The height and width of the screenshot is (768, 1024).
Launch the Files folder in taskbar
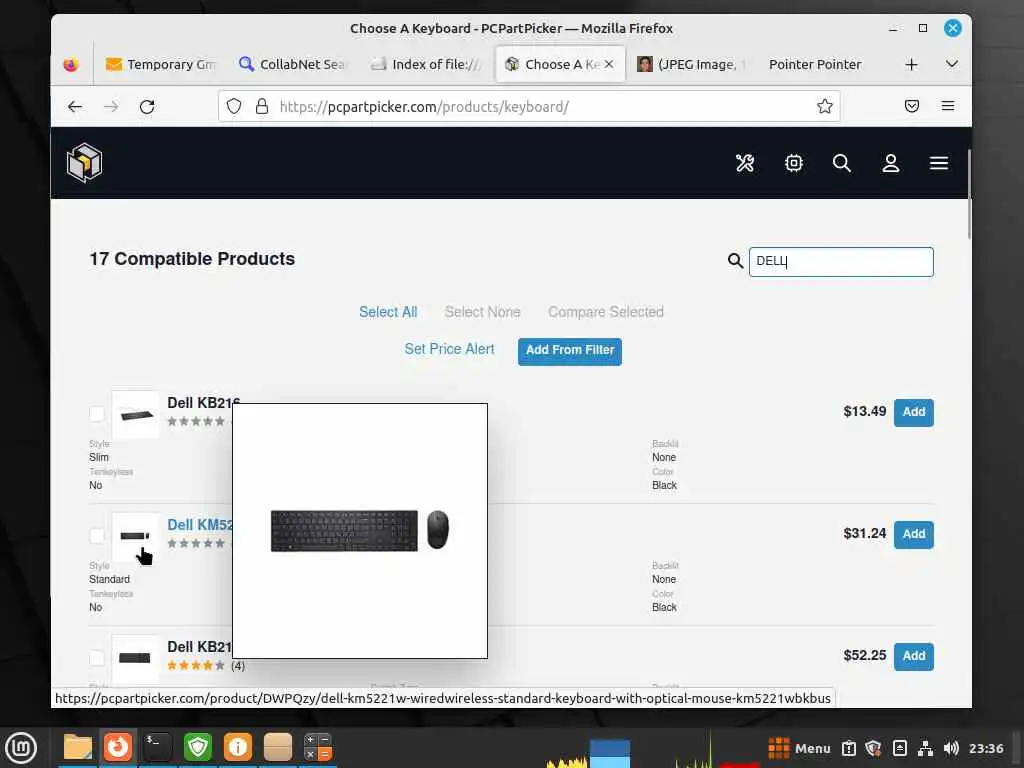tap(78, 748)
